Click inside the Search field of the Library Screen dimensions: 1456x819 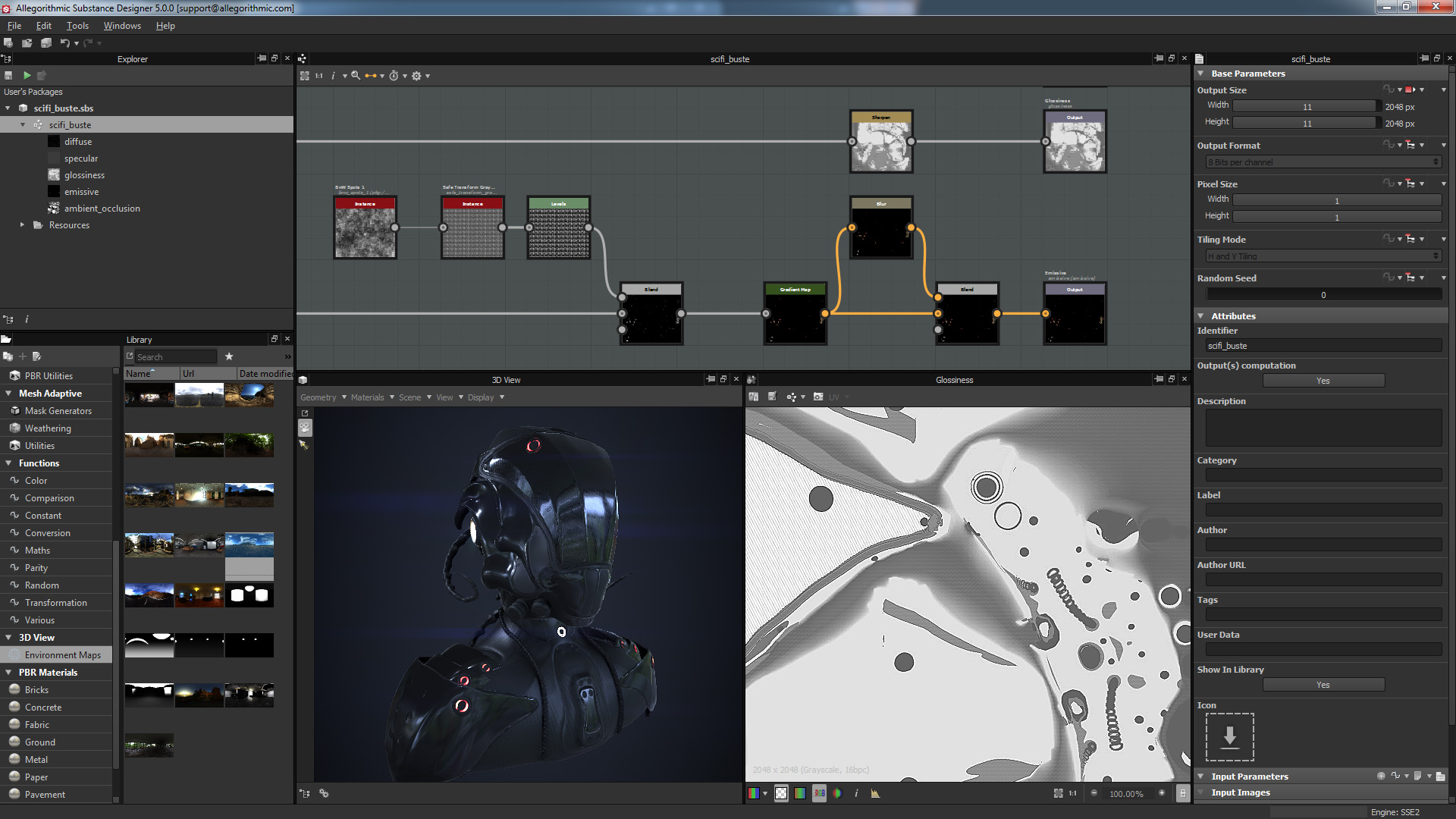(x=176, y=356)
